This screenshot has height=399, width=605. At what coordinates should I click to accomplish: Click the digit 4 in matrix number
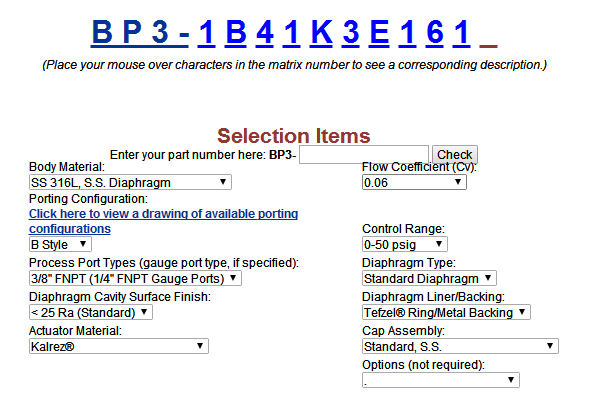coord(264,32)
